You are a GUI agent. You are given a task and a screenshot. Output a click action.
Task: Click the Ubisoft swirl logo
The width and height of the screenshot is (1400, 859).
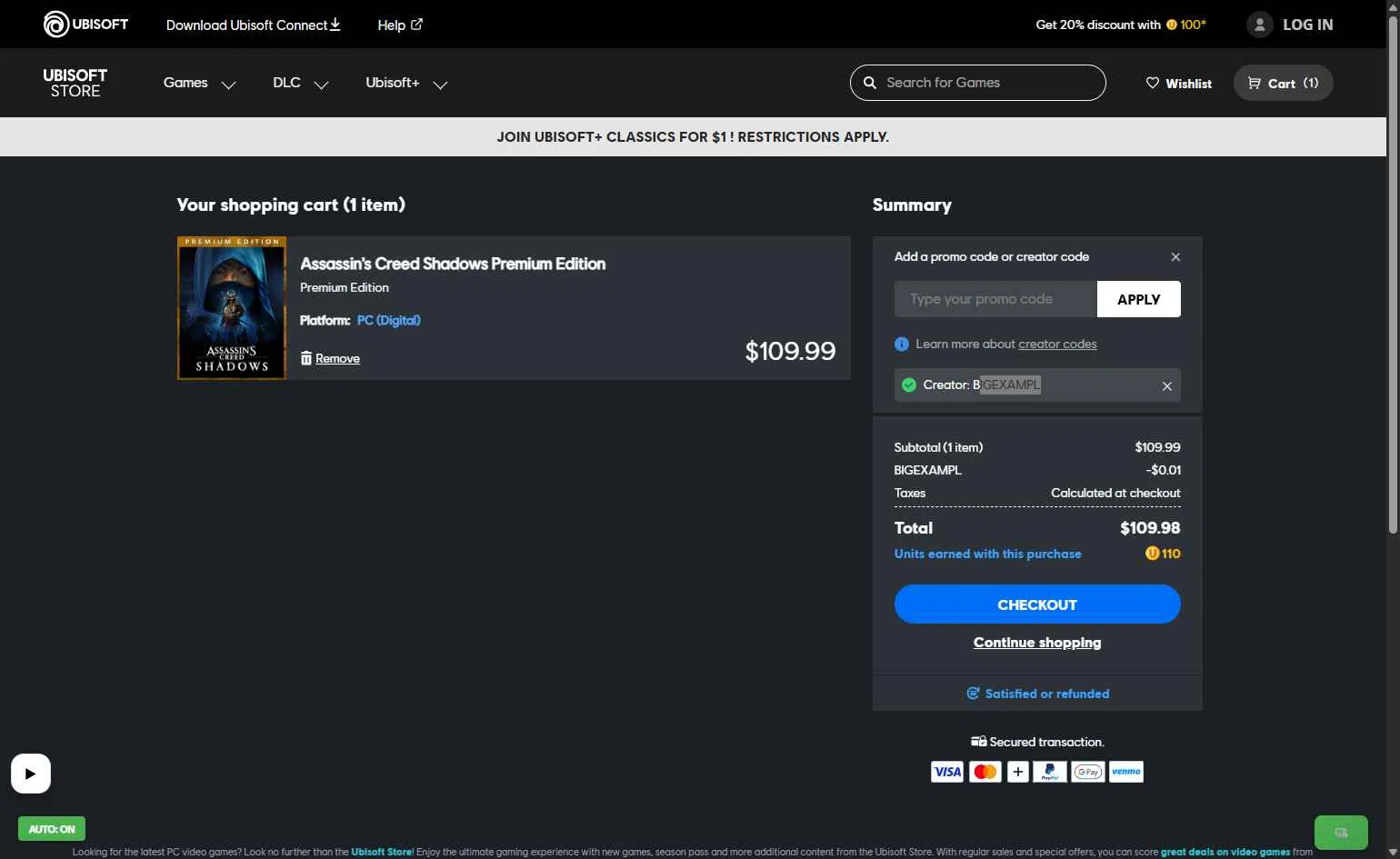pyautogui.click(x=56, y=24)
